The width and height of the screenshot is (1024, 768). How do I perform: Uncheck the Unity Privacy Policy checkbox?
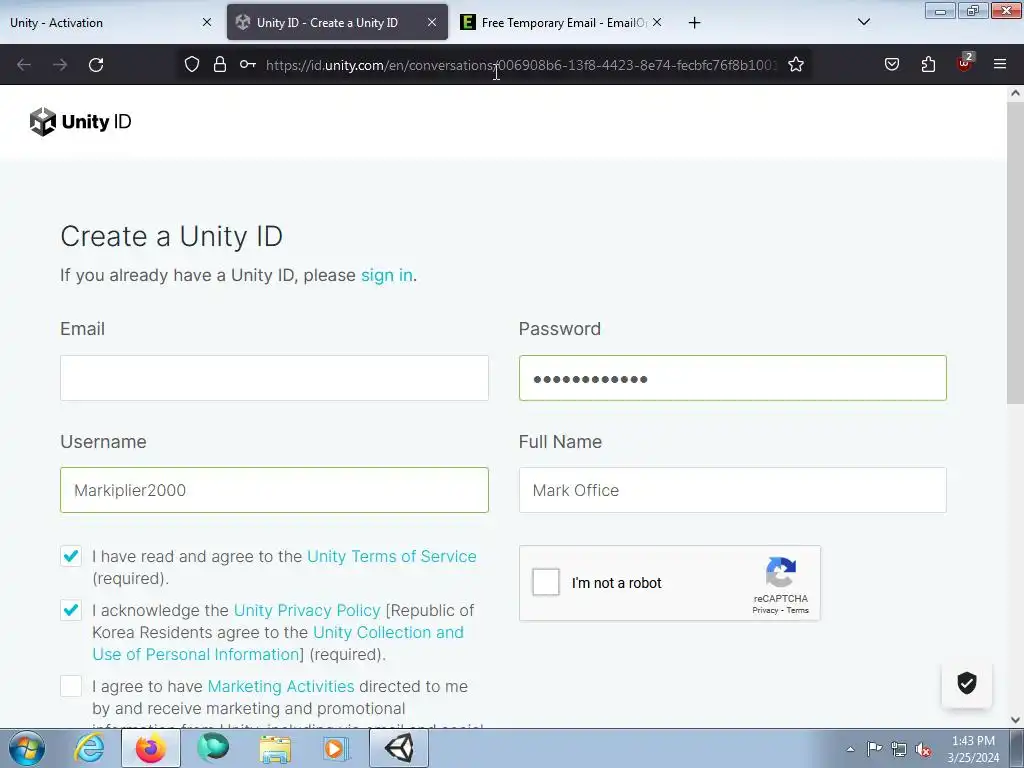coord(71,611)
